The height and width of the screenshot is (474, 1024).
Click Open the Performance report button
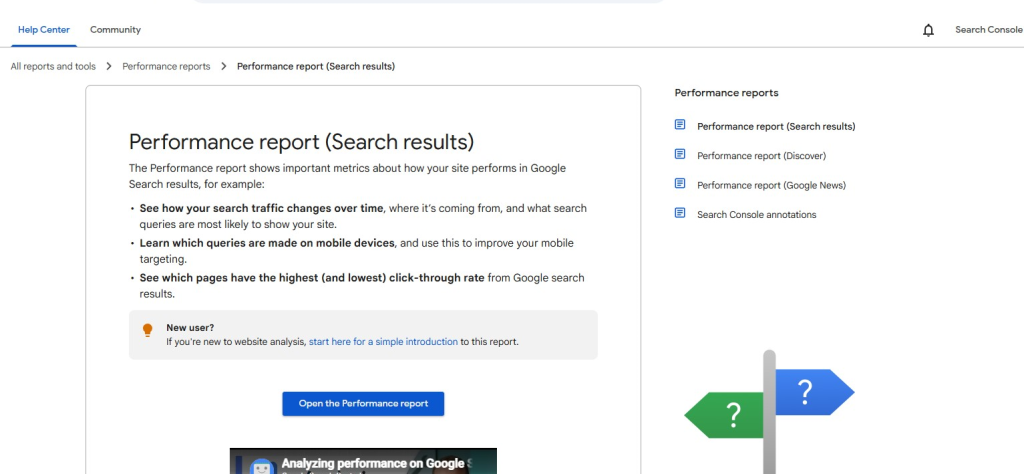[x=363, y=403]
